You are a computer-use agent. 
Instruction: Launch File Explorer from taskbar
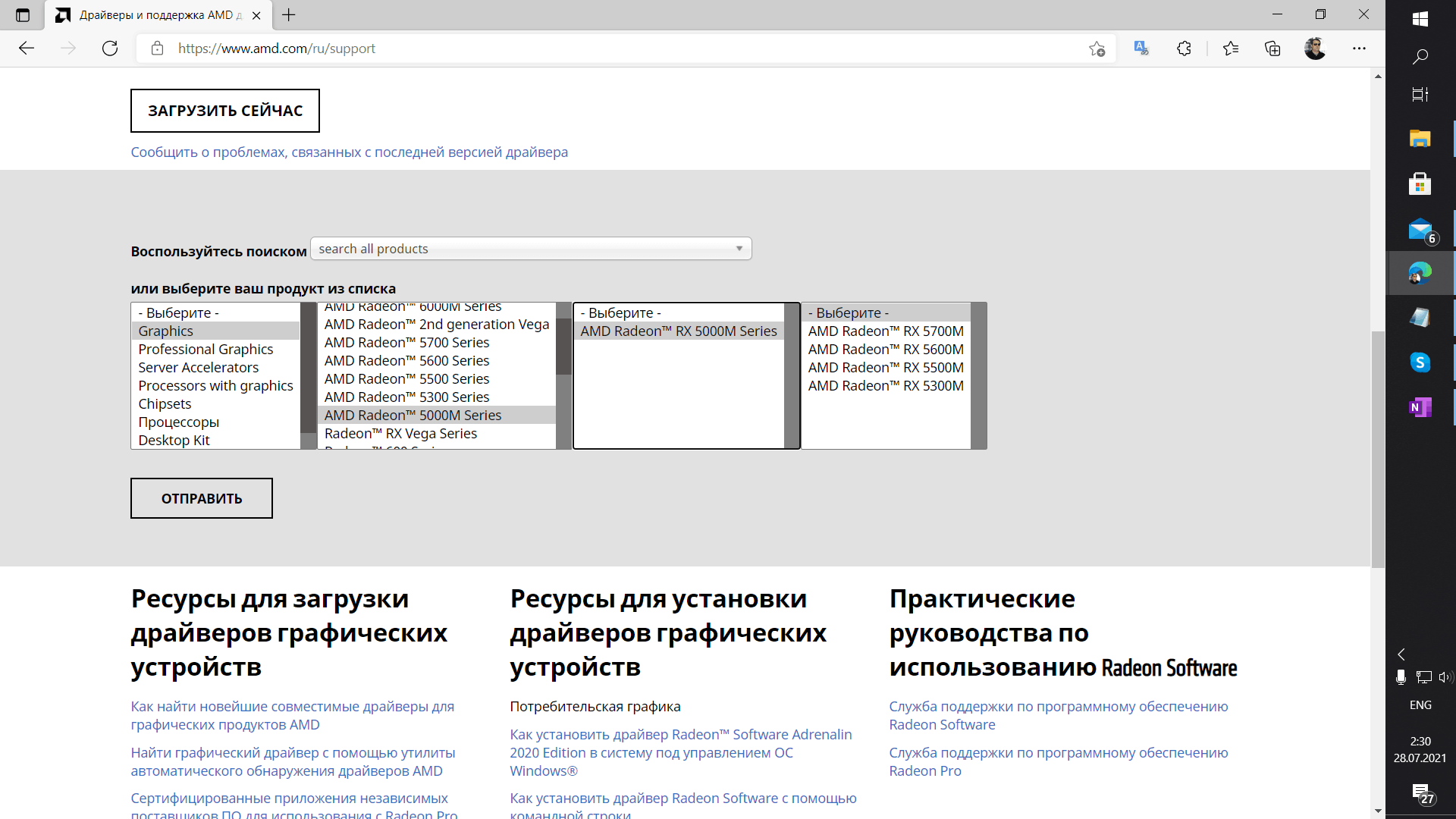coord(1420,139)
